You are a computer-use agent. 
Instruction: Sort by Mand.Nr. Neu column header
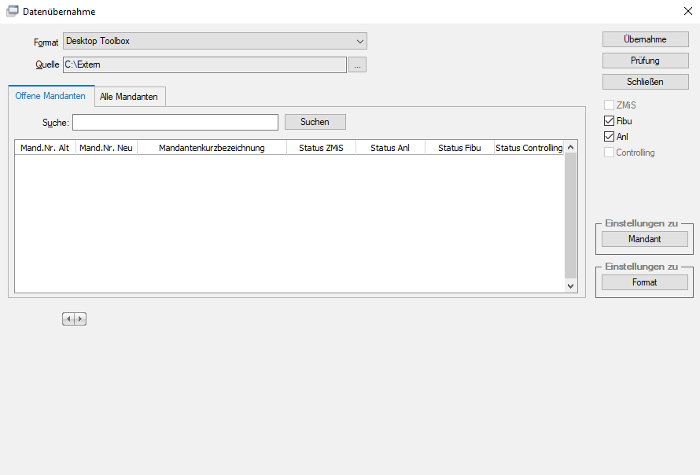point(106,148)
